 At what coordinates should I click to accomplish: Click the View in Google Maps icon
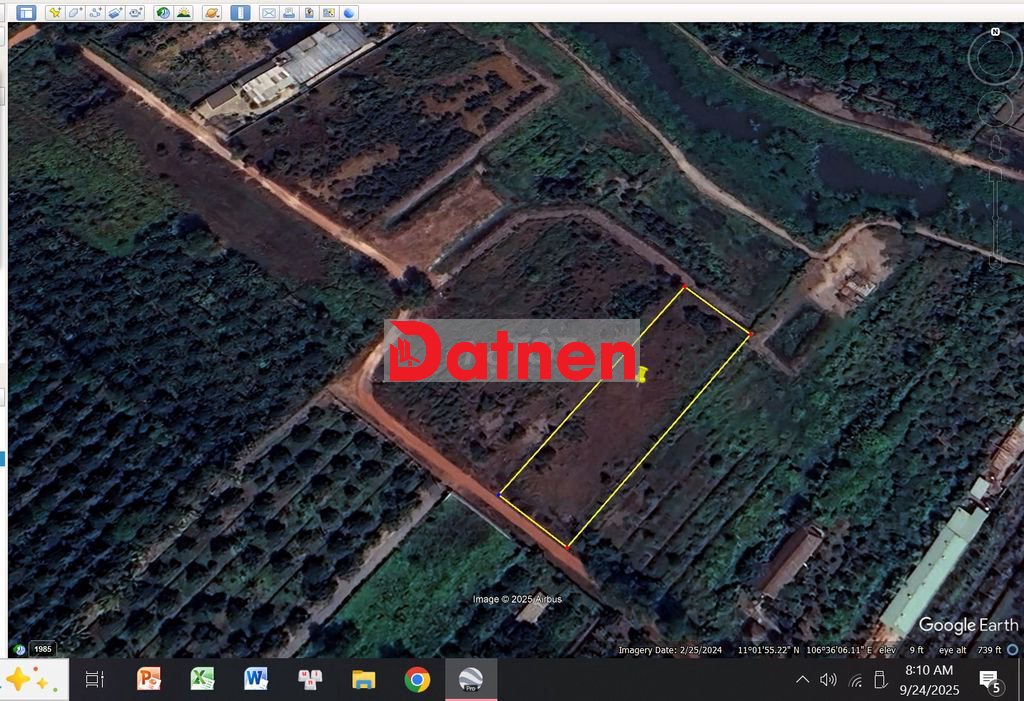pyautogui.click(x=329, y=13)
